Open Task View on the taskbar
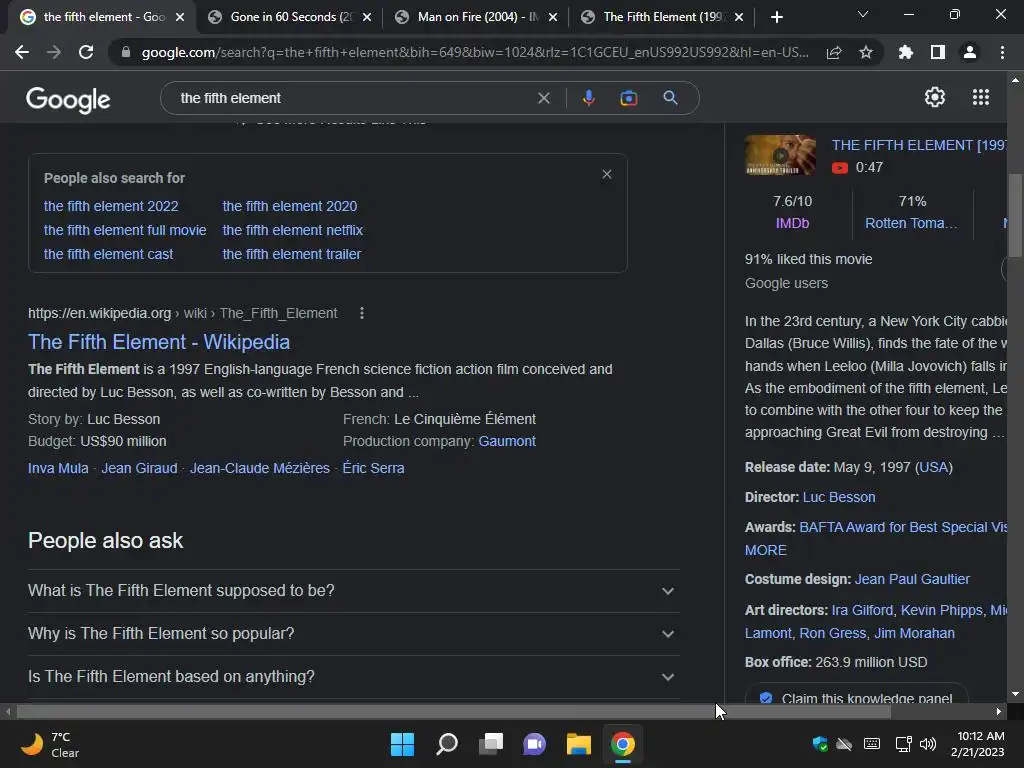 point(491,744)
